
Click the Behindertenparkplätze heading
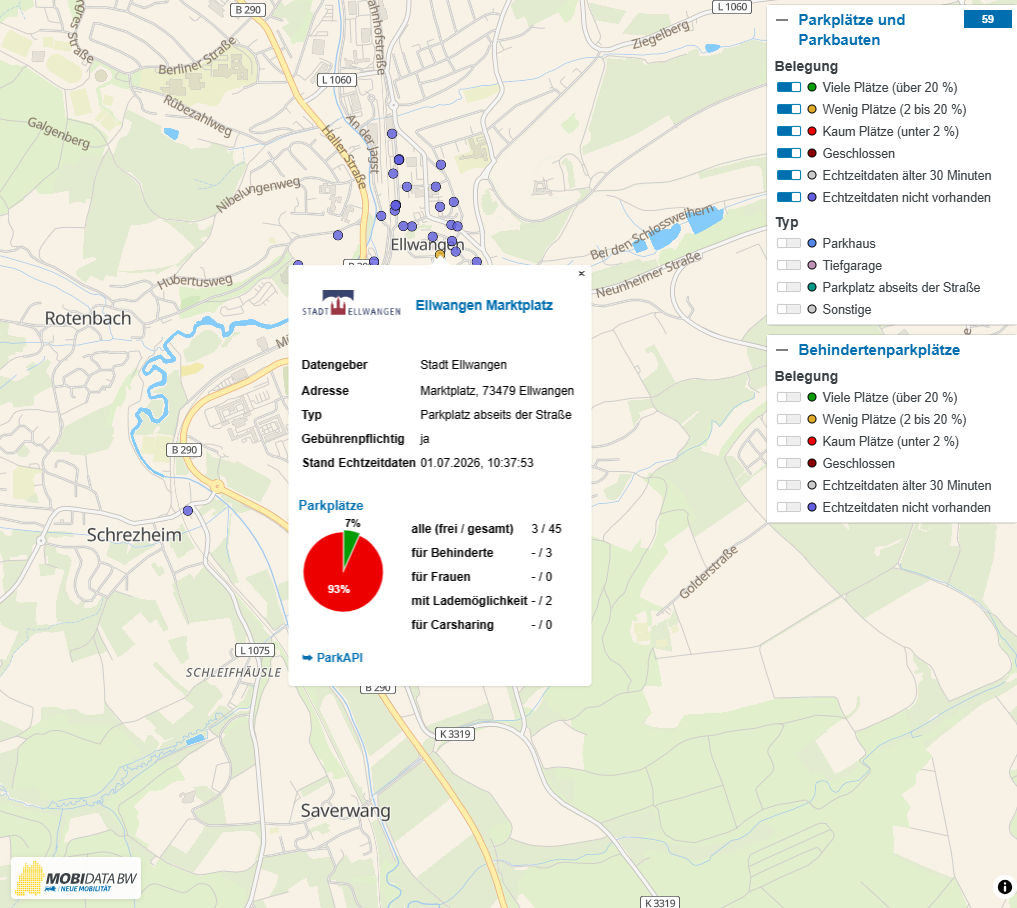pyautogui.click(x=879, y=350)
